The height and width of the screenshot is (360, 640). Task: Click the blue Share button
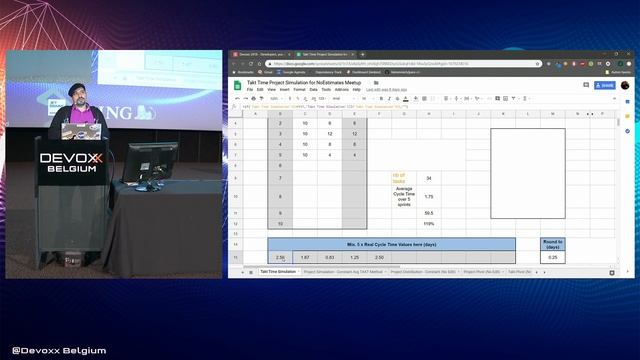[x=604, y=85]
